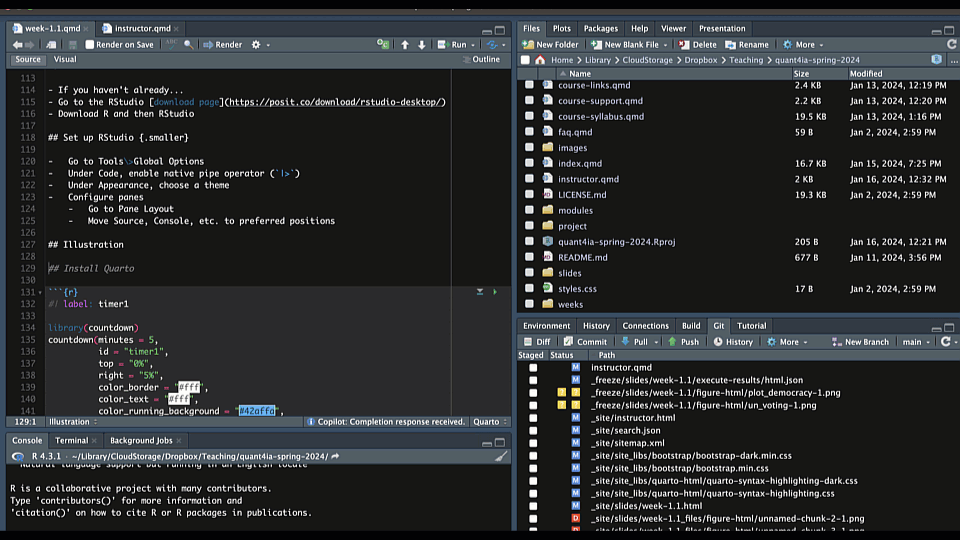Image resolution: width=960 pixels, height=540 pixels.
Task: Go to Home directory icon in Files
Action: (539, 60)
